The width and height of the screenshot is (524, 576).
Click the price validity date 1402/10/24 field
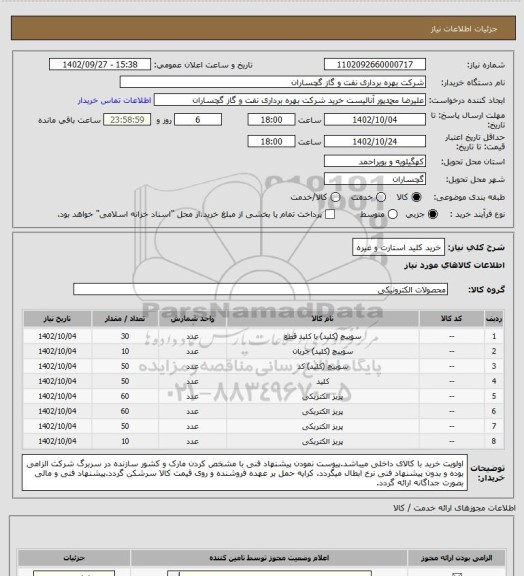[375, 141]
